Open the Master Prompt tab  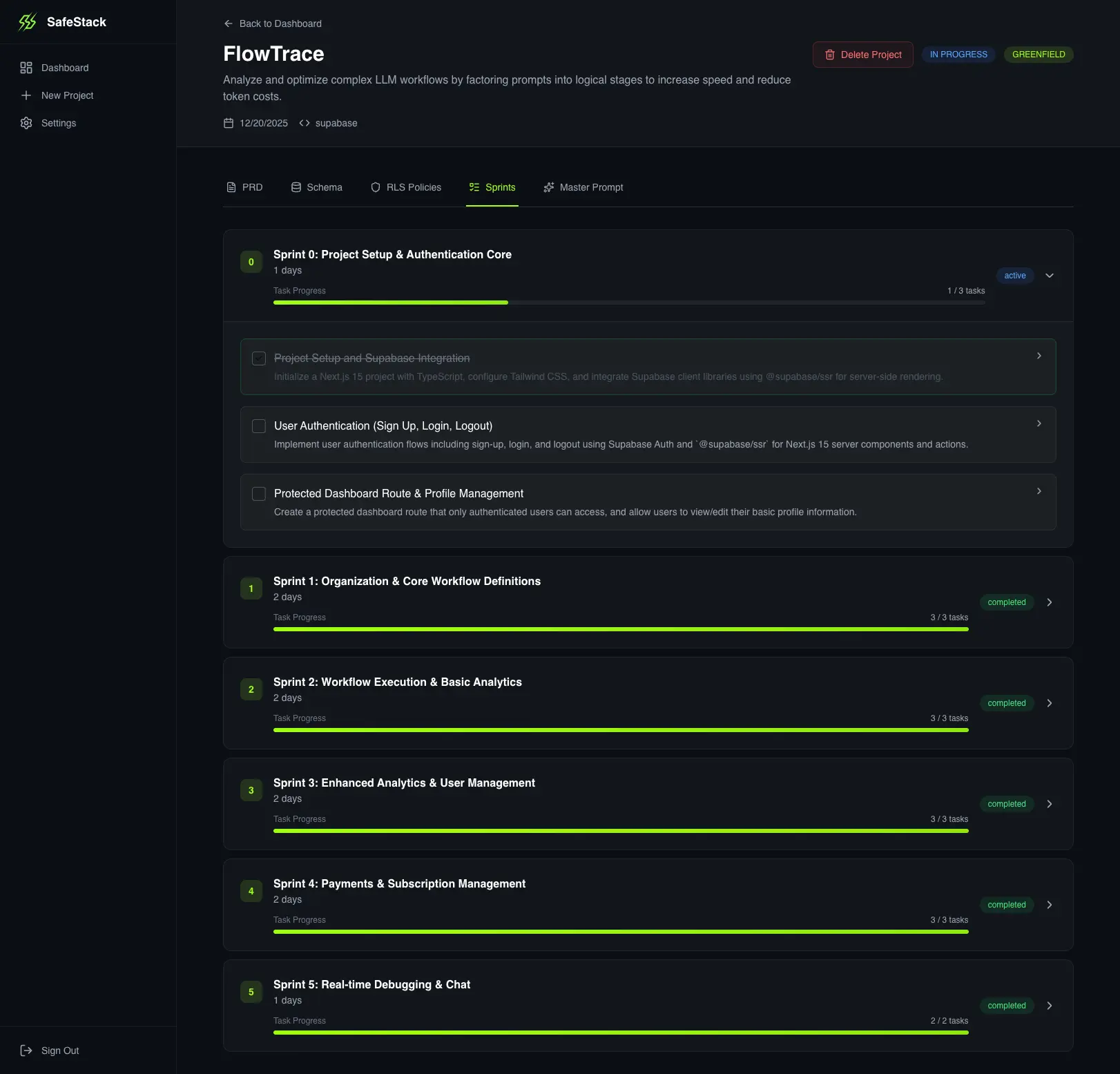583,187
